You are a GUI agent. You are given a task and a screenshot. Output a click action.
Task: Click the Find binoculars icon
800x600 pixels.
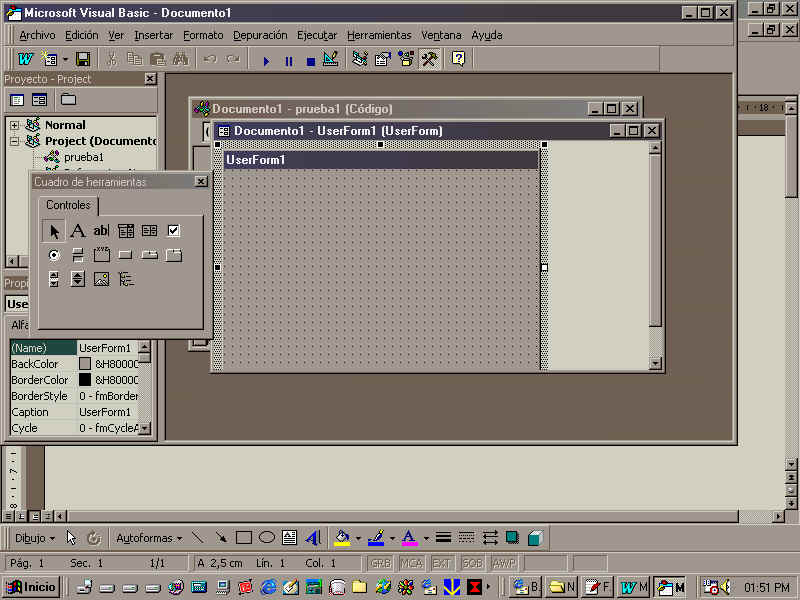click(180, 60)
